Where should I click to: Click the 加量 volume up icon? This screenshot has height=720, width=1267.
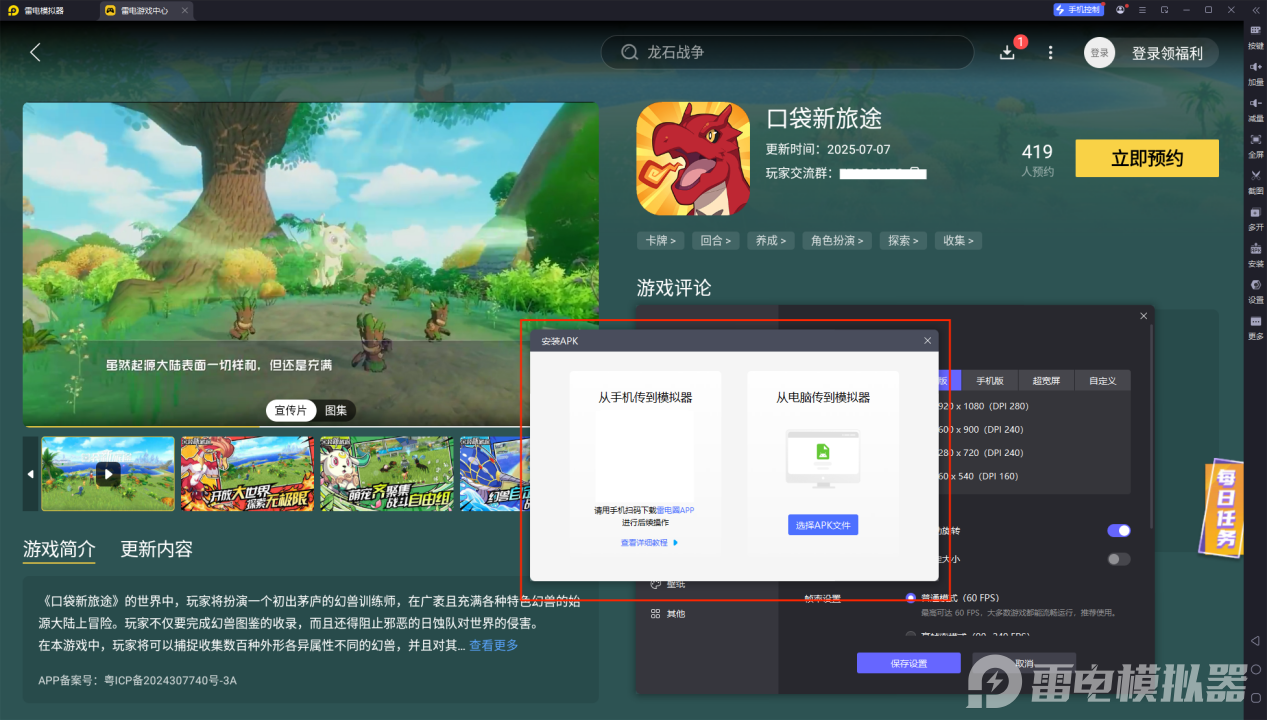click(1256, 67)
